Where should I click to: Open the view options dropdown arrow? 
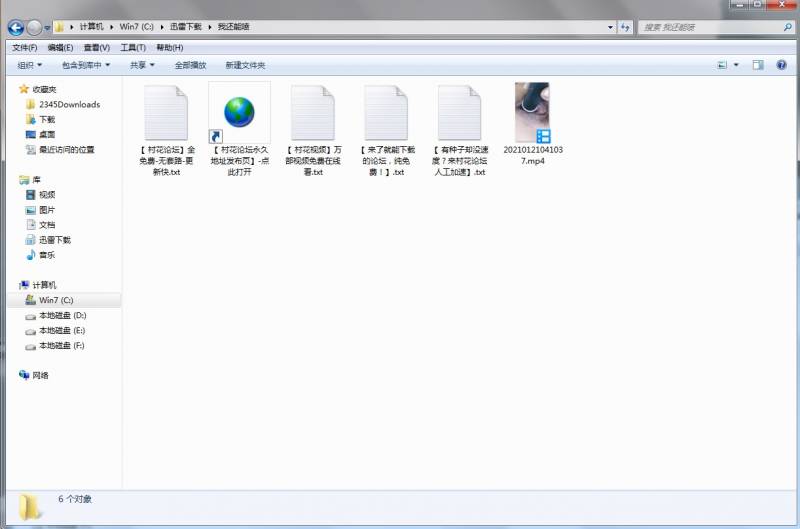[x=737, y=65]
